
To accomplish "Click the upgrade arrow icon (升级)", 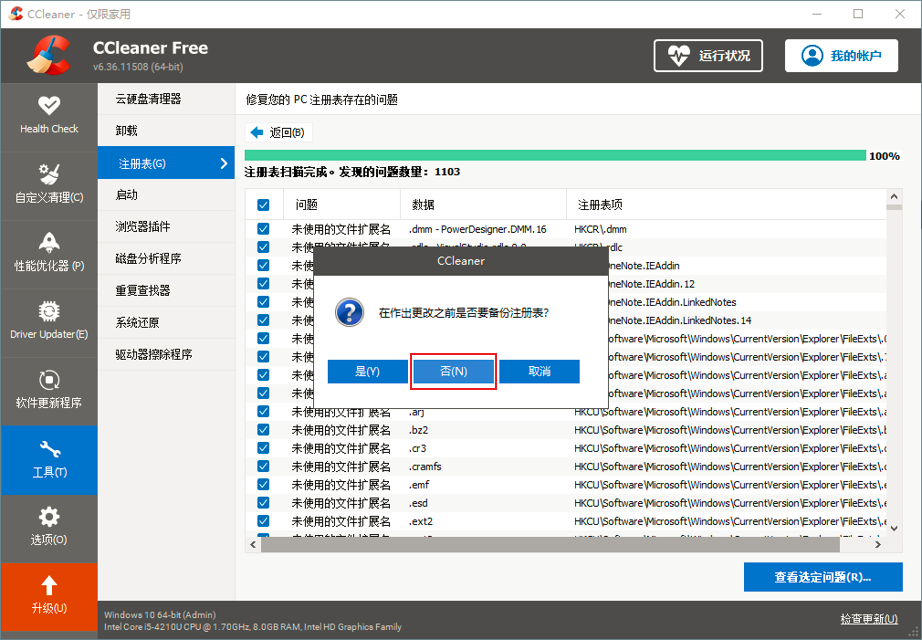I will point(49,585).
